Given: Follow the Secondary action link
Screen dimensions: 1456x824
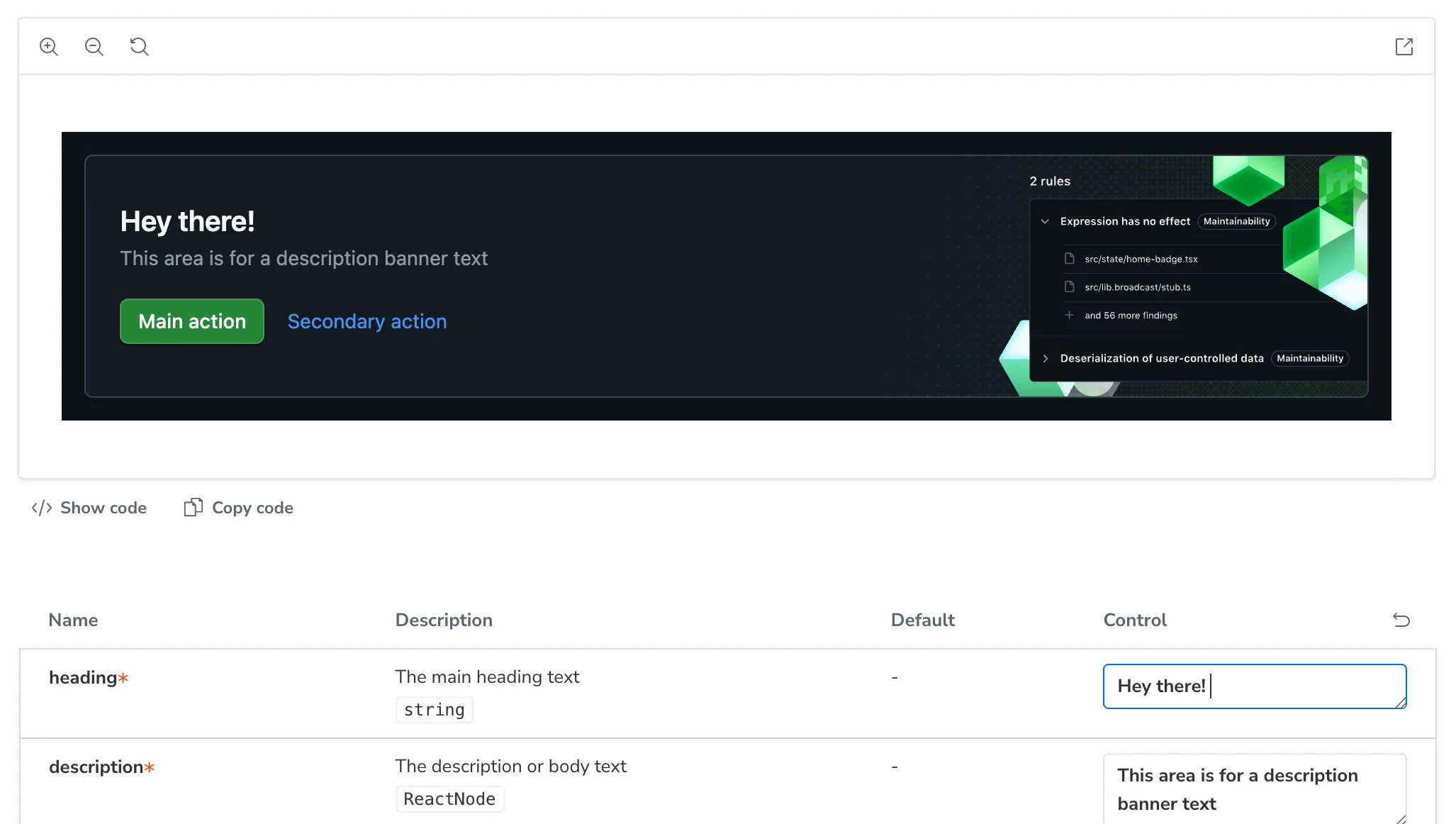Looking at the screenshot, I should tap(367, 321).
